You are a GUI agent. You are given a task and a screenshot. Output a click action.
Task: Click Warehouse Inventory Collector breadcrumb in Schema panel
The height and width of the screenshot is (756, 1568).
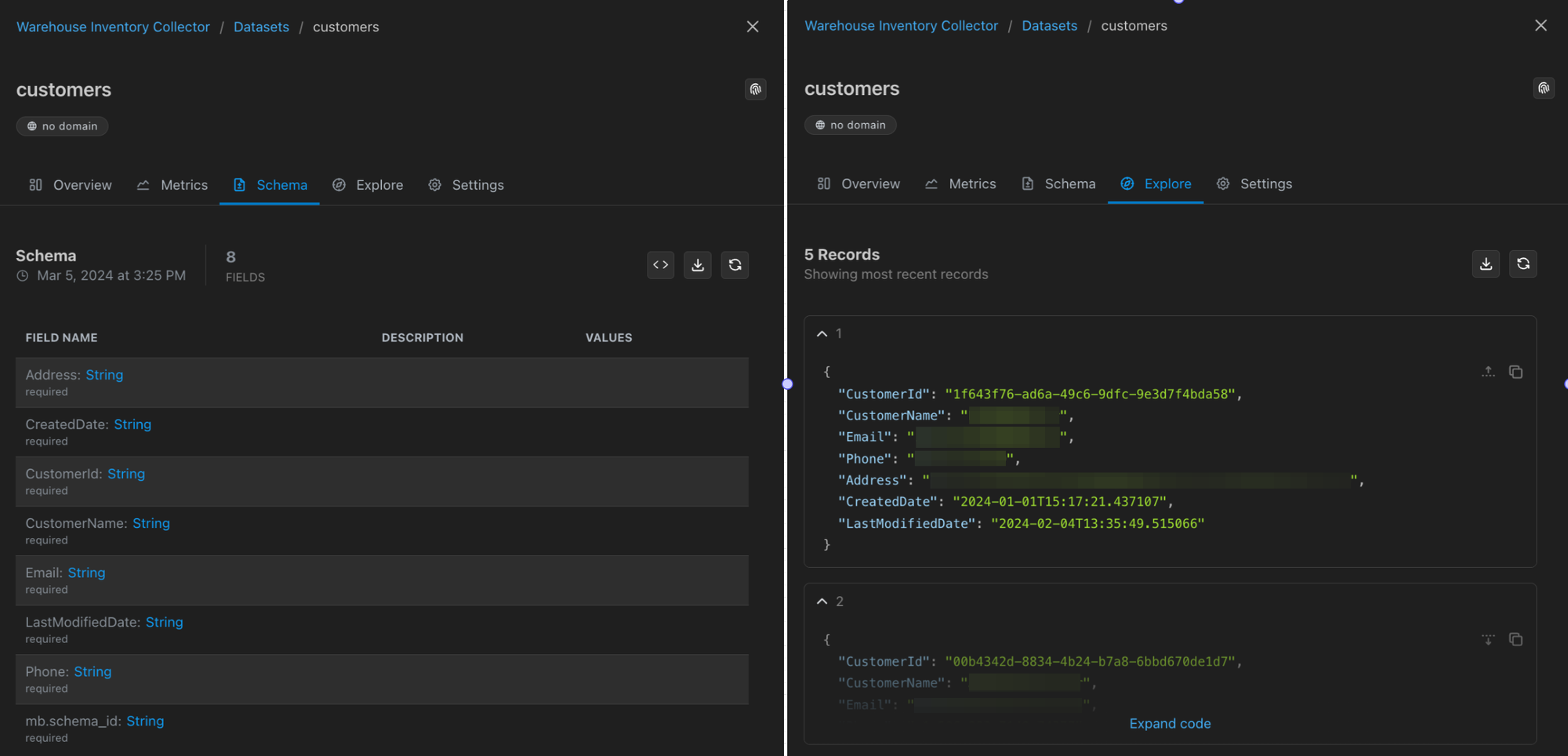[x=113, y=27]
